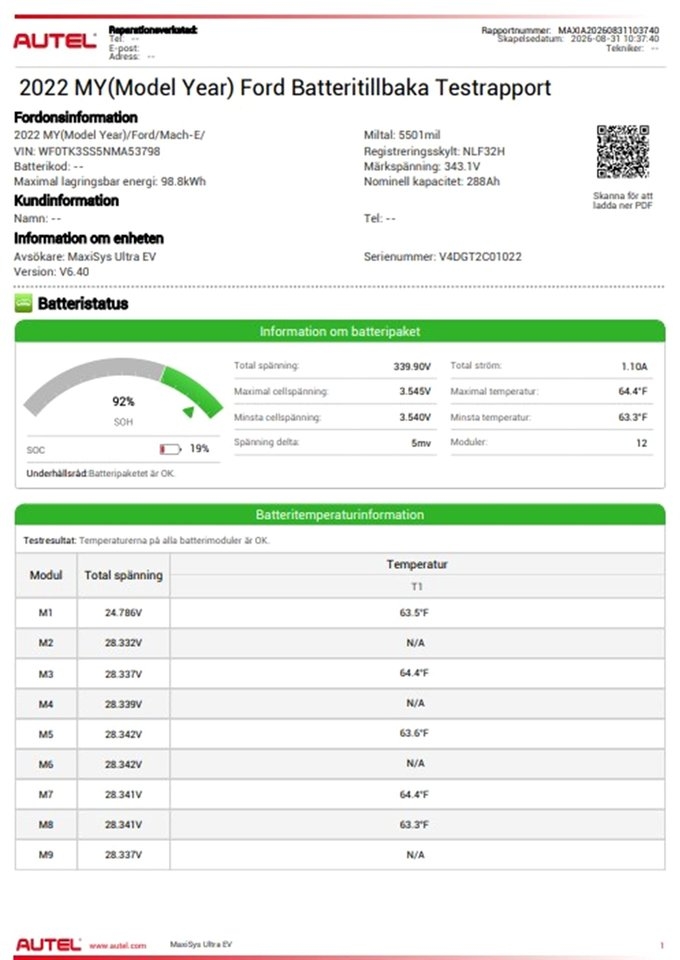Click the Spänning delta value 5mv
The image size is (680, 960).
point(421,443)
